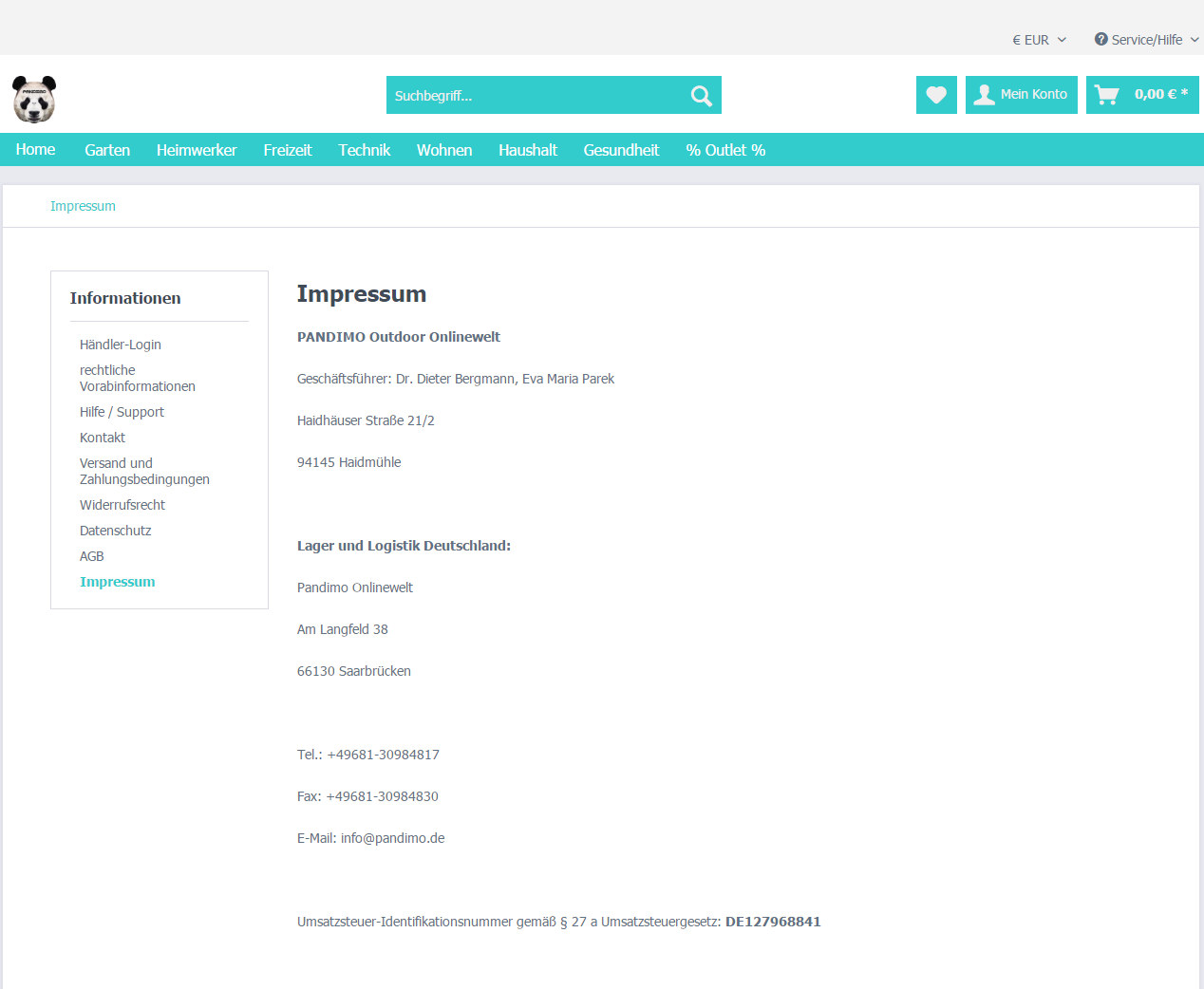Go to the Home menu item
The width and height of the screenshot is (1204, 989).
35,150
